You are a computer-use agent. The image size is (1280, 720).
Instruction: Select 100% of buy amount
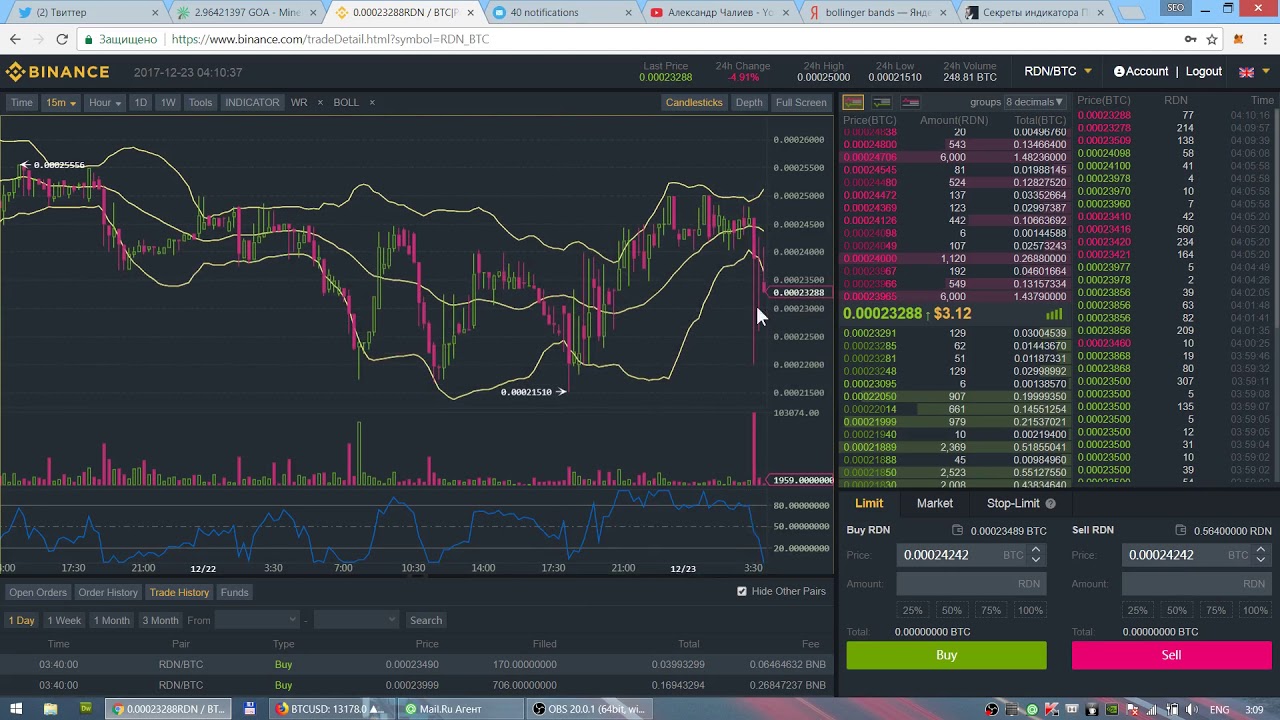coord(1030,610)
